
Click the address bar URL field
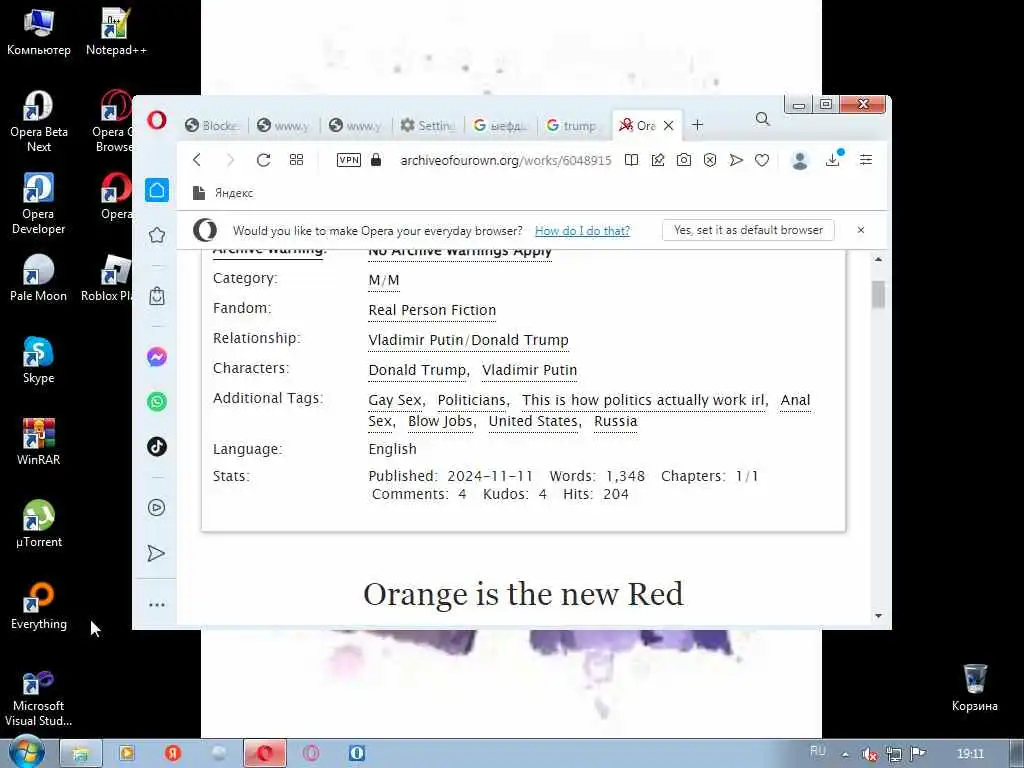(x=505, y=161)
